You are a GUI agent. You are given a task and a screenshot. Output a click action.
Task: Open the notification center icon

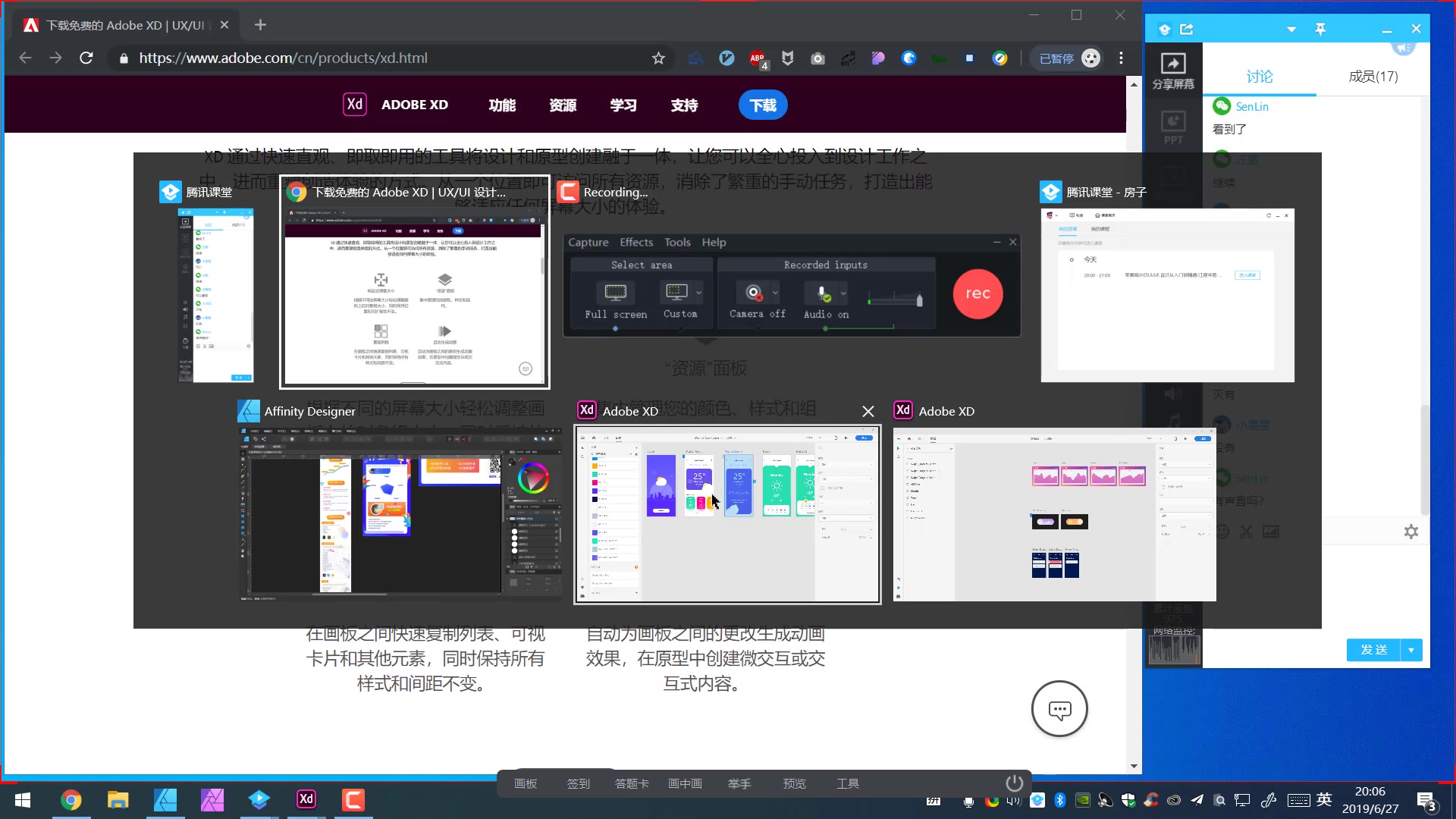(x=1426, y=801)
